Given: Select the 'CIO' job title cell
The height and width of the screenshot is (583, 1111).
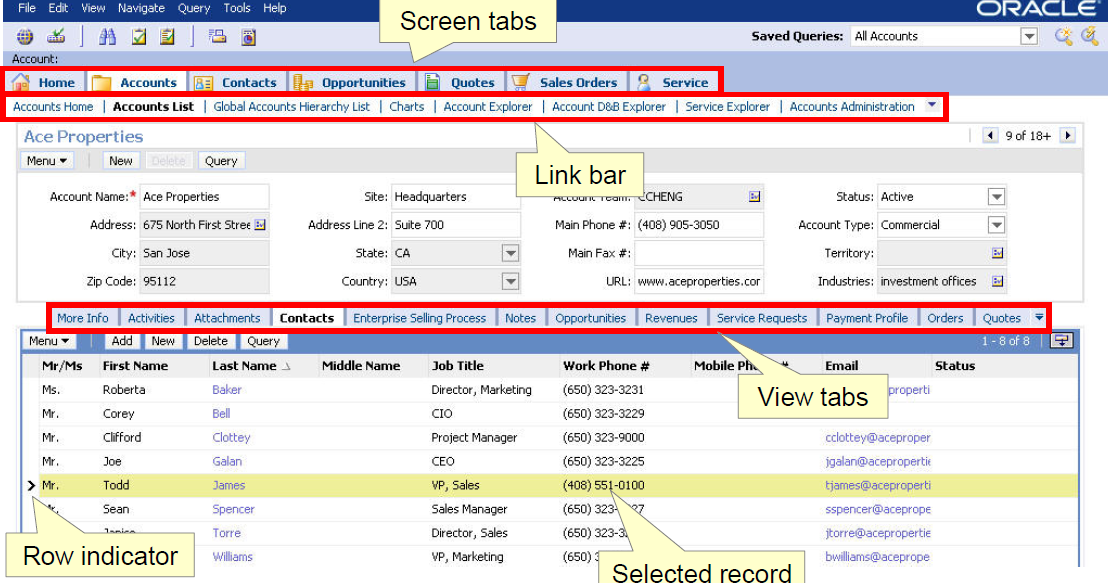Looking at the screenshot, I should 442,414.
